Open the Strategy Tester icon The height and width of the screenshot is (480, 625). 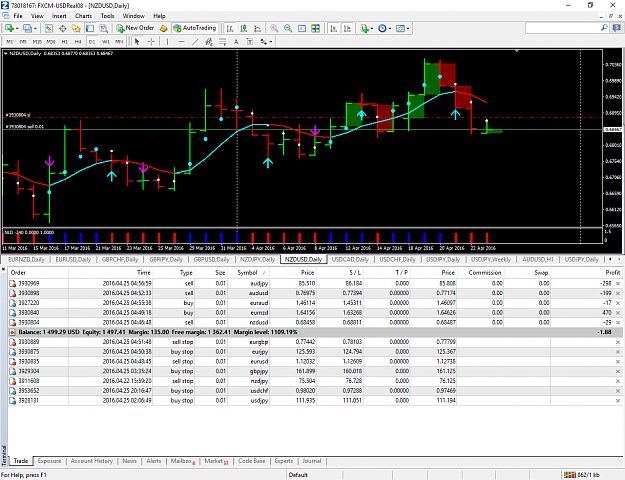104,28
